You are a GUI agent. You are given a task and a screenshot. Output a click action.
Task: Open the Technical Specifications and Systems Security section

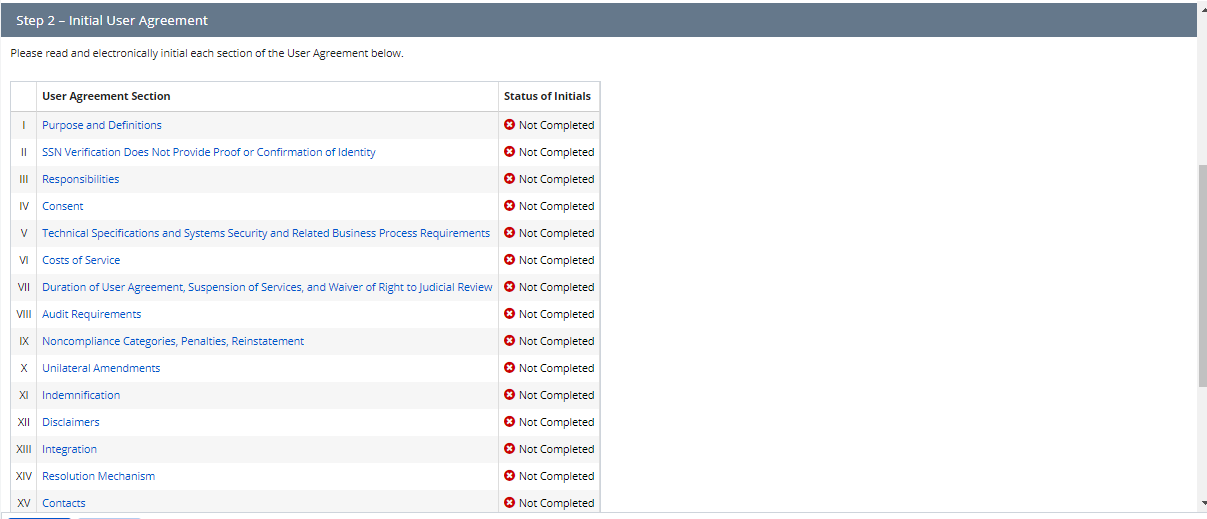(265, 233)
